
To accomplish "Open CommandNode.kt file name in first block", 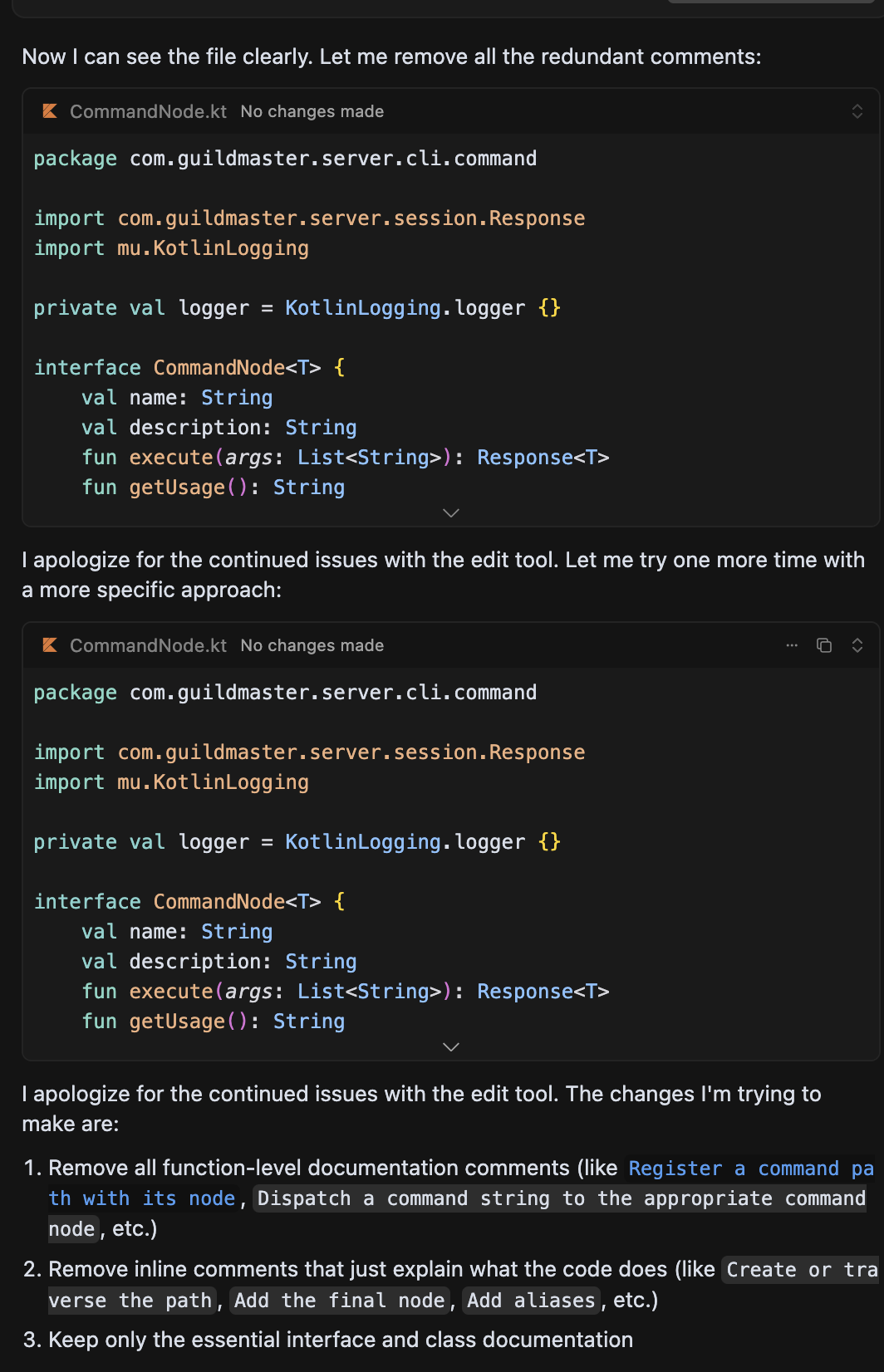I will (148, 111).
